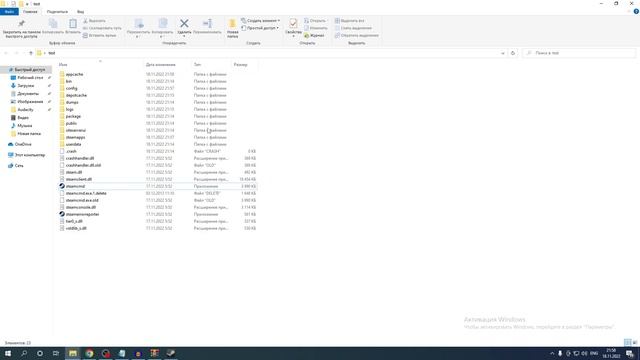Click the Rename ribbon icon
640x360 pixels.
[207, 24]
